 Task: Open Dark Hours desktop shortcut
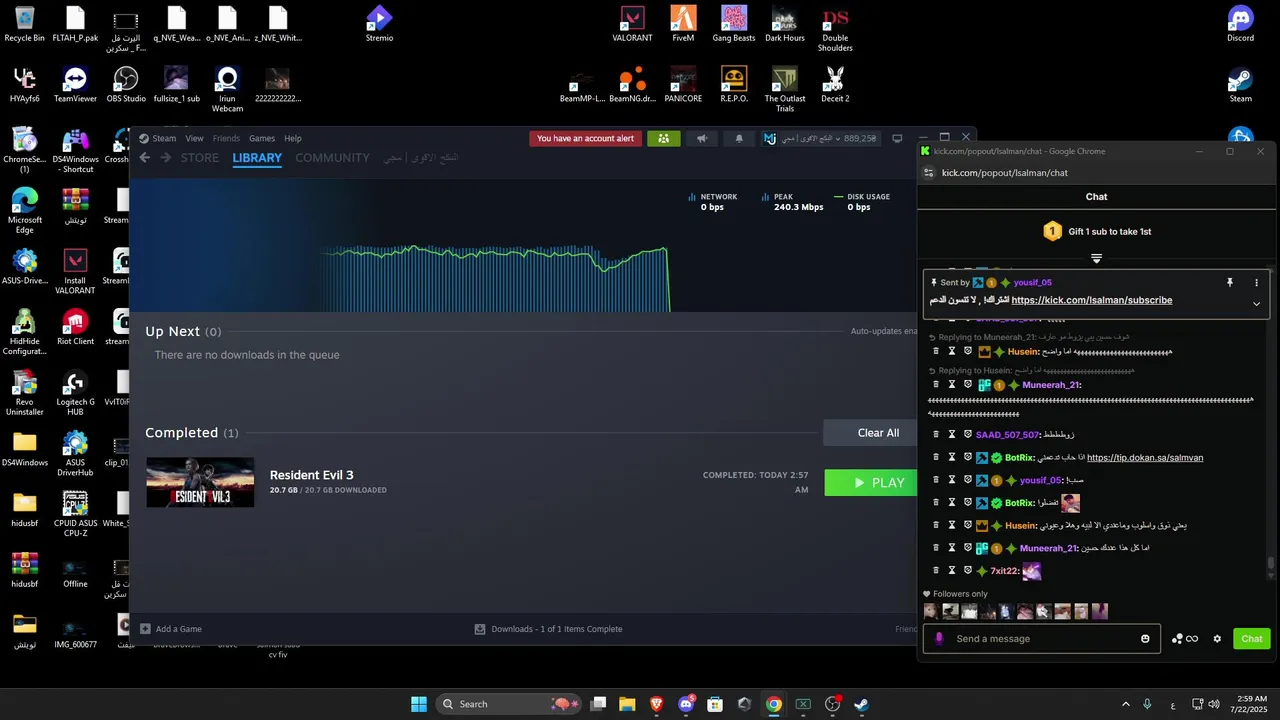[785, 24]
